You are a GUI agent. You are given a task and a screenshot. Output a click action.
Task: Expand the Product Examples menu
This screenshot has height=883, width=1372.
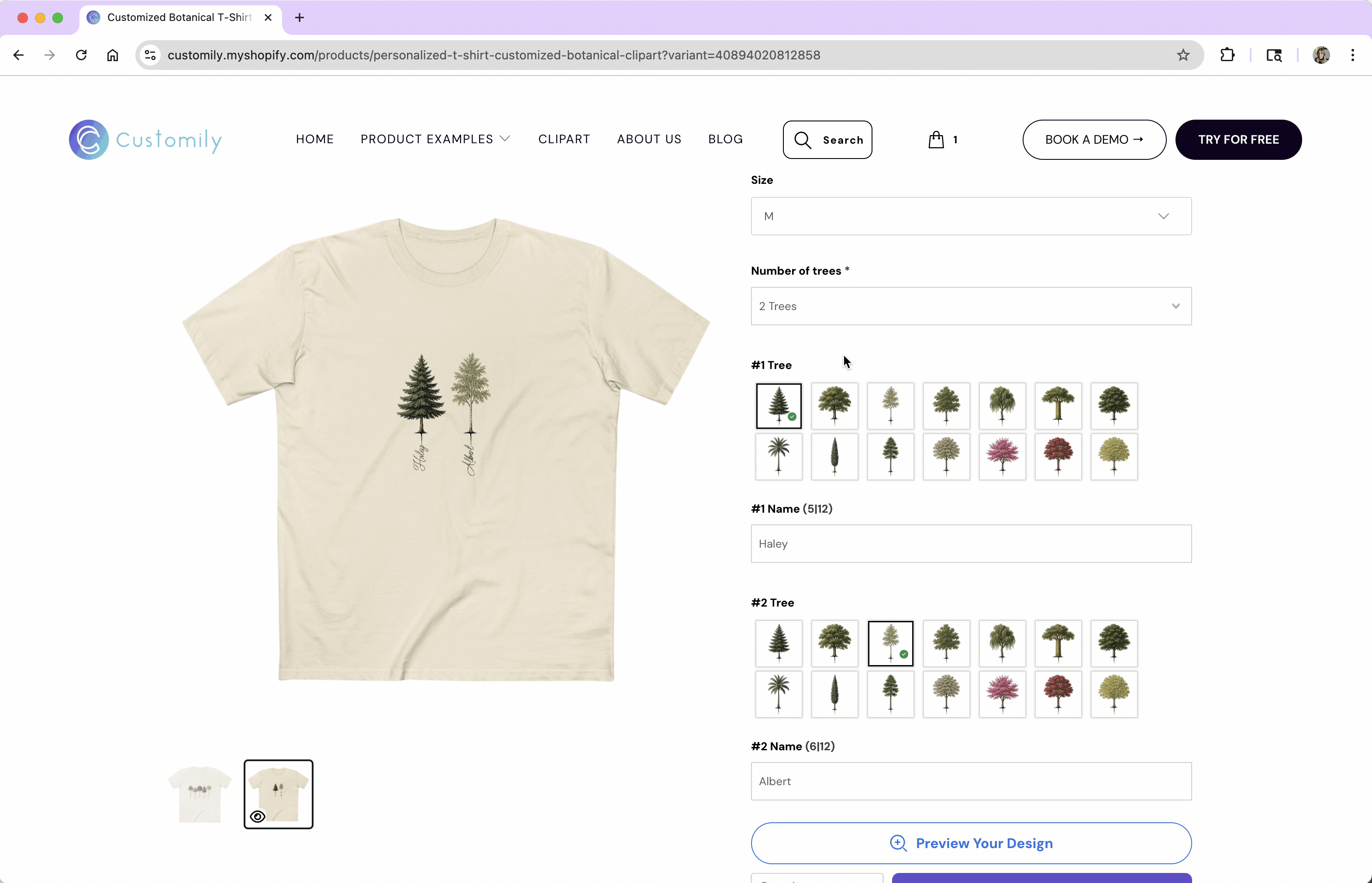tap(434, 139)
